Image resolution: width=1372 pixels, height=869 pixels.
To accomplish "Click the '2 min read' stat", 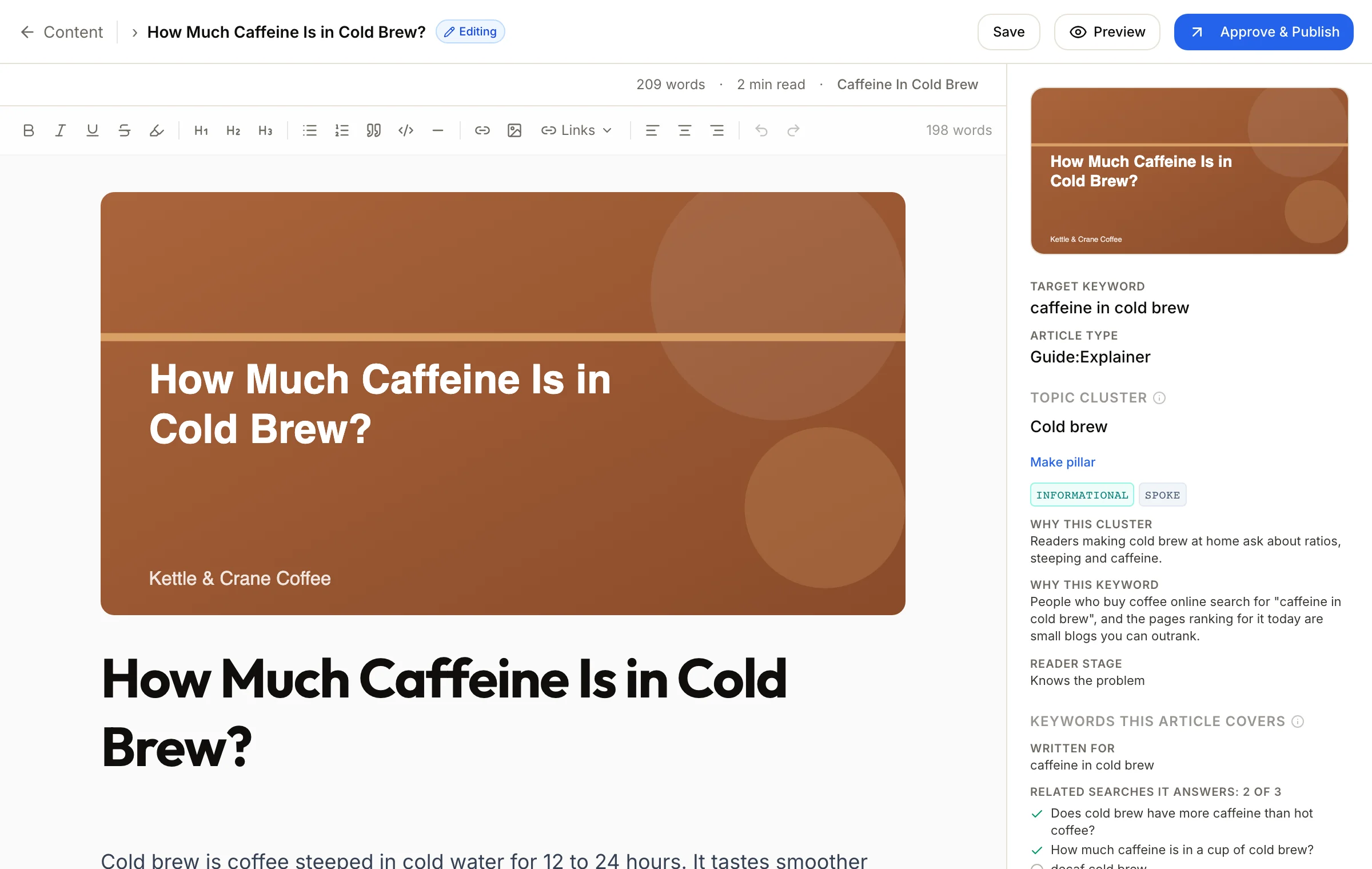I will point(771,85).
